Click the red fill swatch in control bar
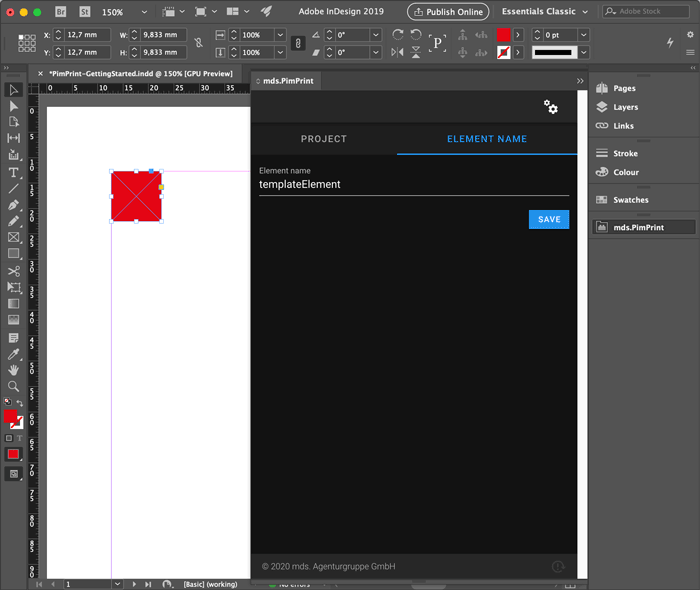 pos(504,35)
